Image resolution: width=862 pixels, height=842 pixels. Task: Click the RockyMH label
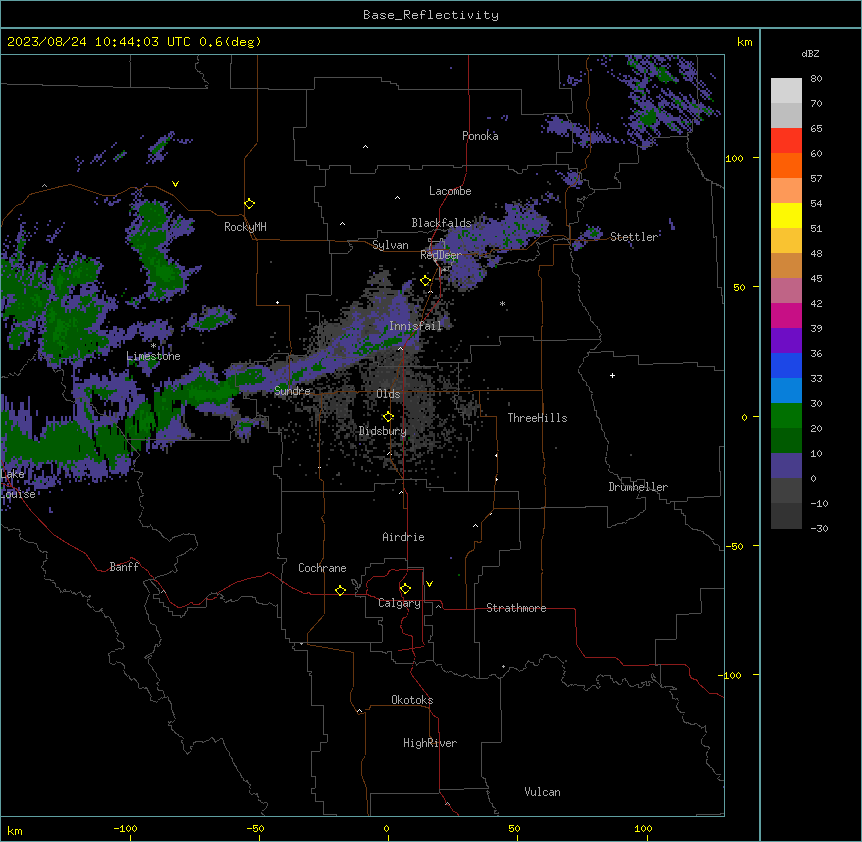click(245, 227)
